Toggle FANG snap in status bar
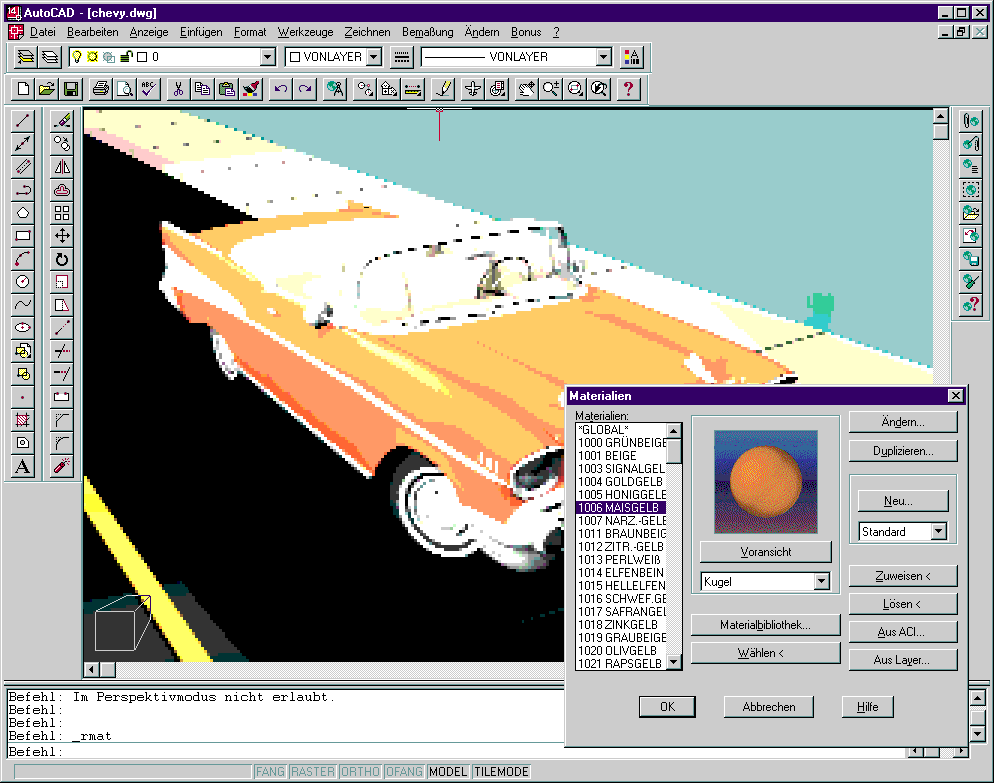The width and height of the screenshot is (994, 783). [270, 772]
